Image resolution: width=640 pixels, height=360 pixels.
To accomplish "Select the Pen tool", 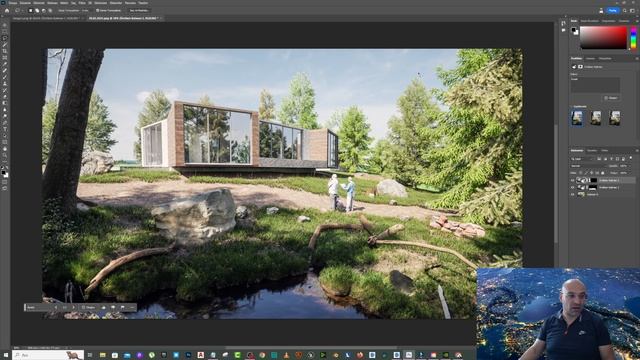I will point(5,123).
